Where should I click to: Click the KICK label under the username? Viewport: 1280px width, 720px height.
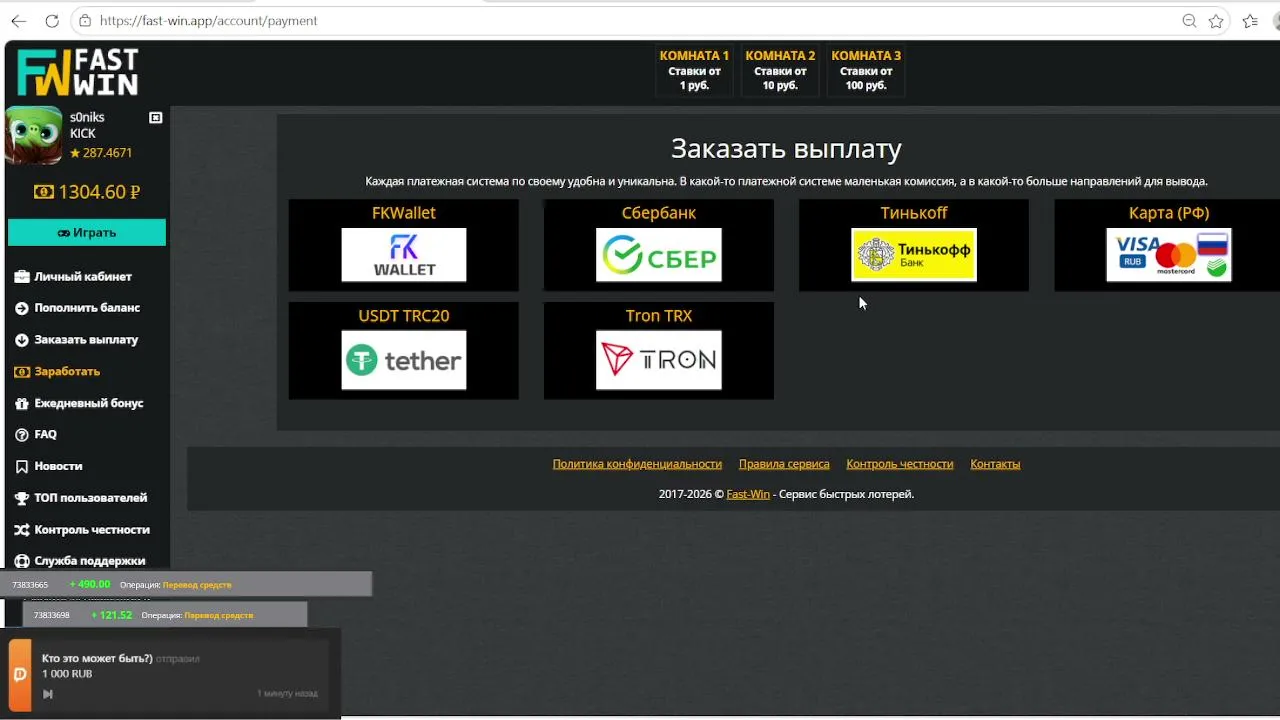[83, 134]
